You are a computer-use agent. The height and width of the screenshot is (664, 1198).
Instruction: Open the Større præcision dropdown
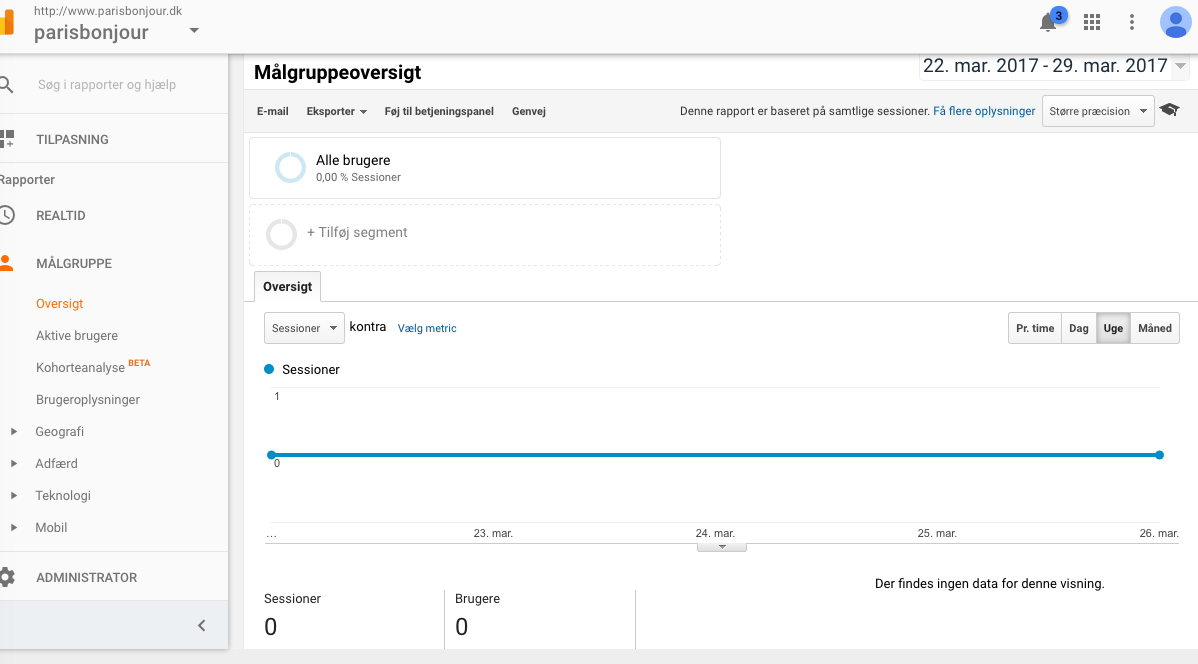click(1098, 112)
